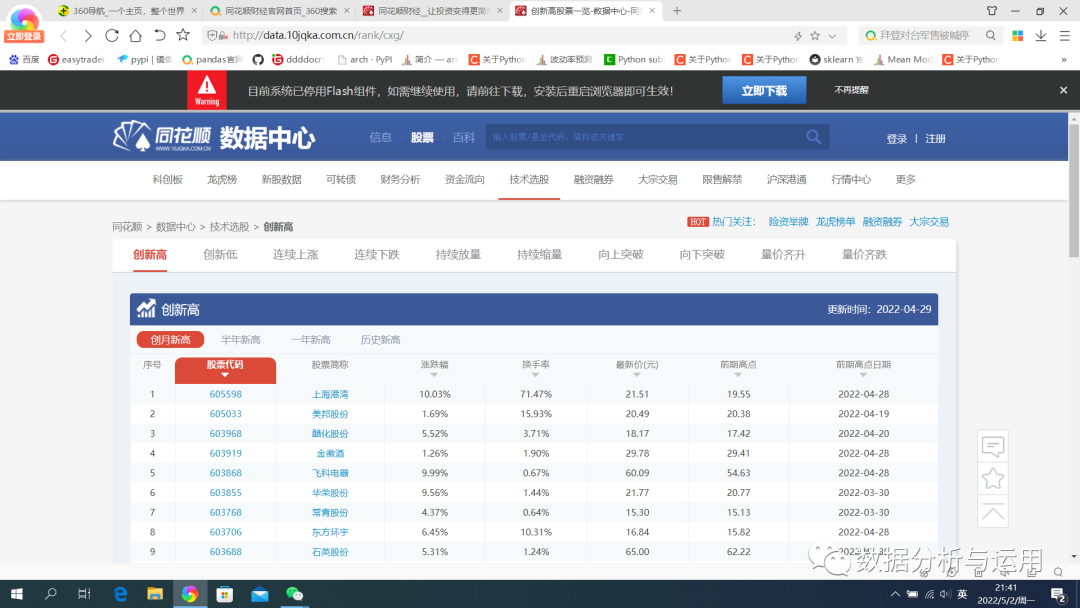
Task: Open stock code 605598 link
Action: pyautogui.click(x=225, y=394)
